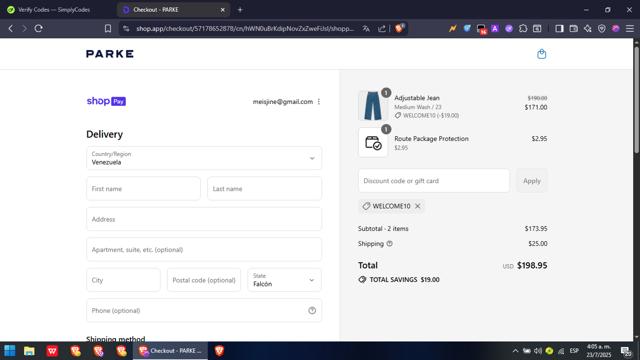Screen dimensions: 640x360
Task: Click the PARKE store logo
Action: [x=110, y=54]
